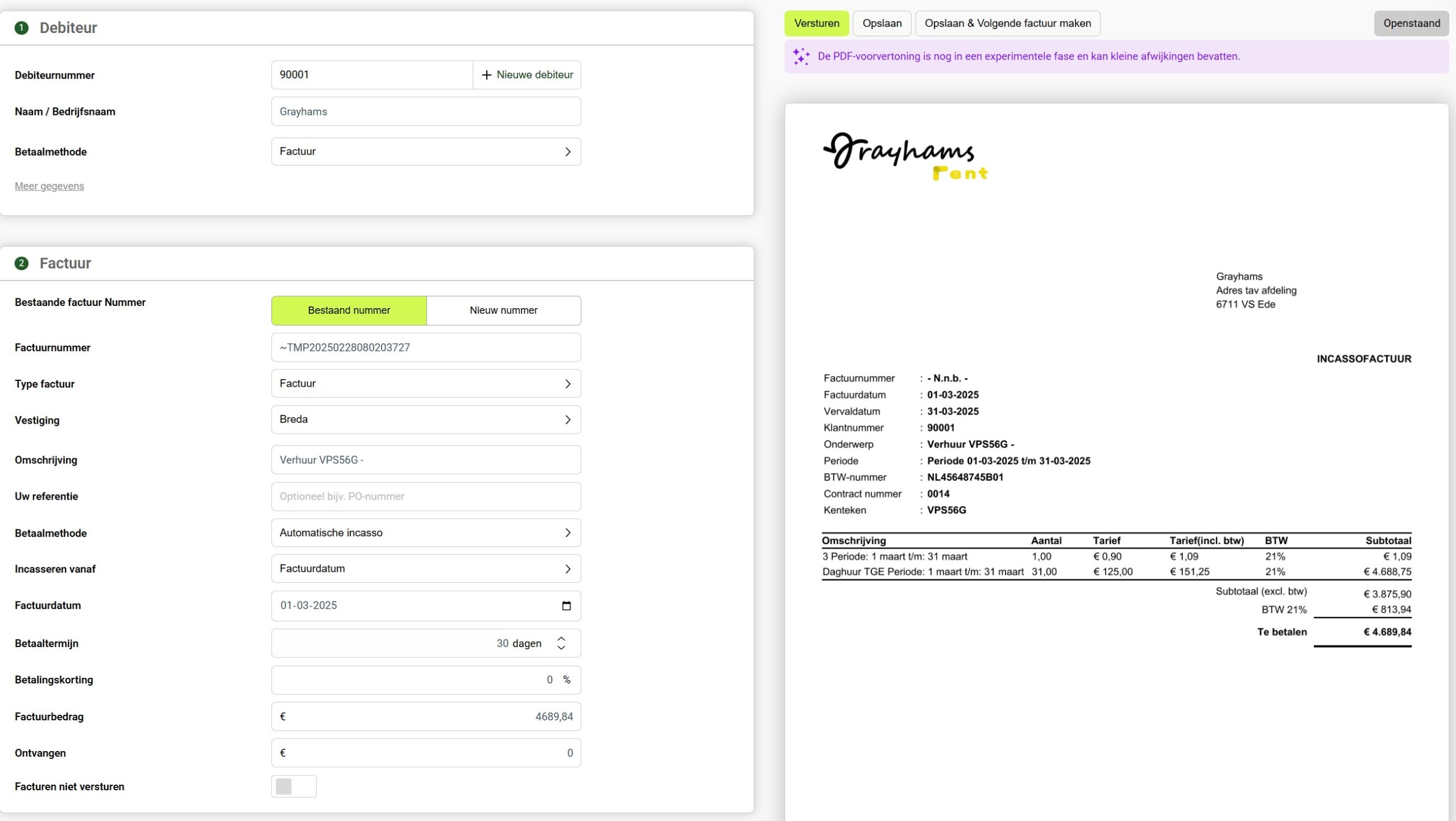Click the plus icon for Nieuwe debiteur
Screen dimensions: 1456x821
click(x=486, y=75)
